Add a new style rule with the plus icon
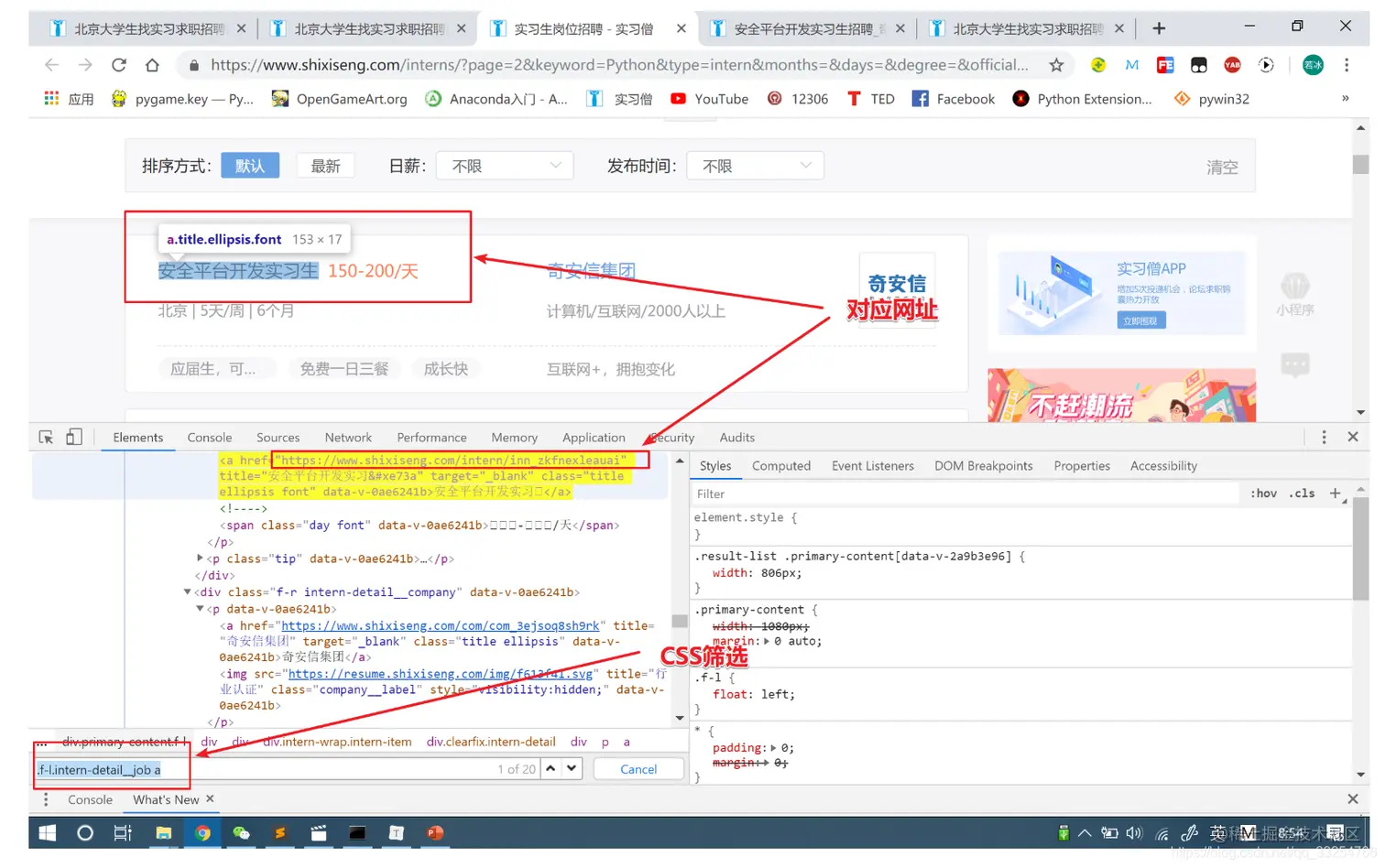The height and width of the screenshot is (868, 1385). tap(1335, 494)
